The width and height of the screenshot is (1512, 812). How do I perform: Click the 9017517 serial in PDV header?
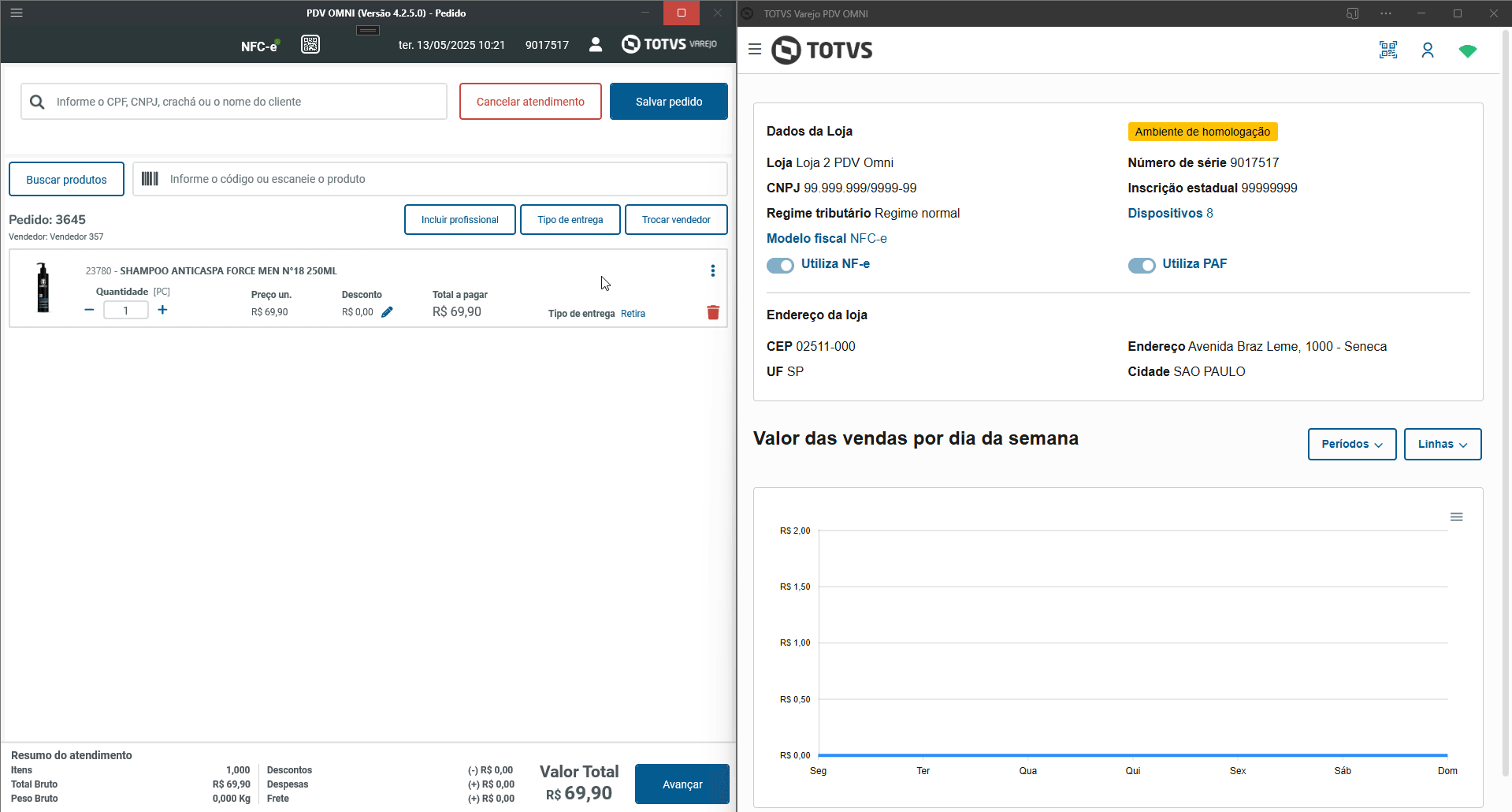point(547,45)
